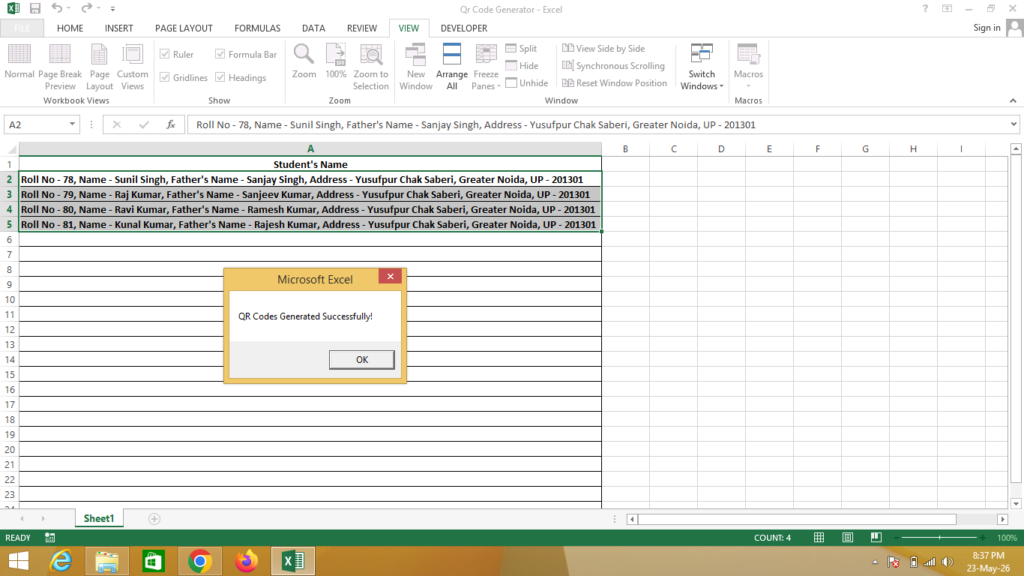Add a new sheet
The width and height of the screenshot is (1024, 576).
(x=154, y=519)
